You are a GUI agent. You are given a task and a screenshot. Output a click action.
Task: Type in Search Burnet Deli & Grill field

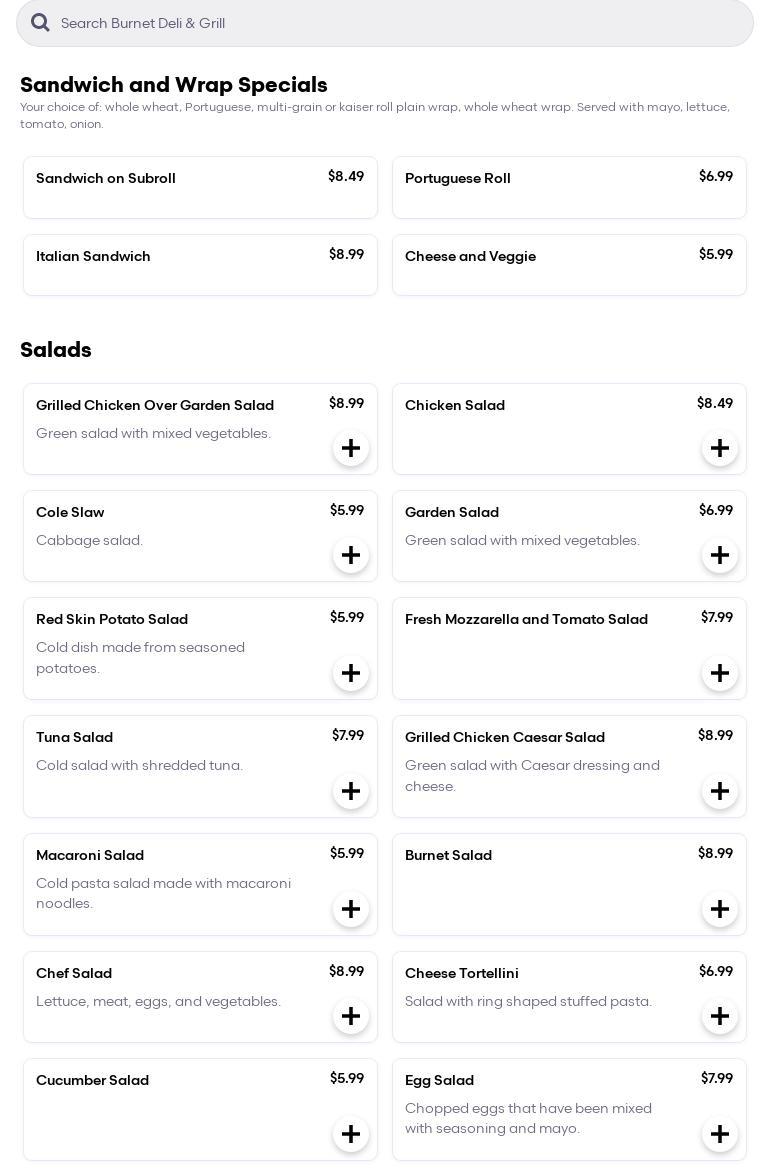click(x=400, y=23)
